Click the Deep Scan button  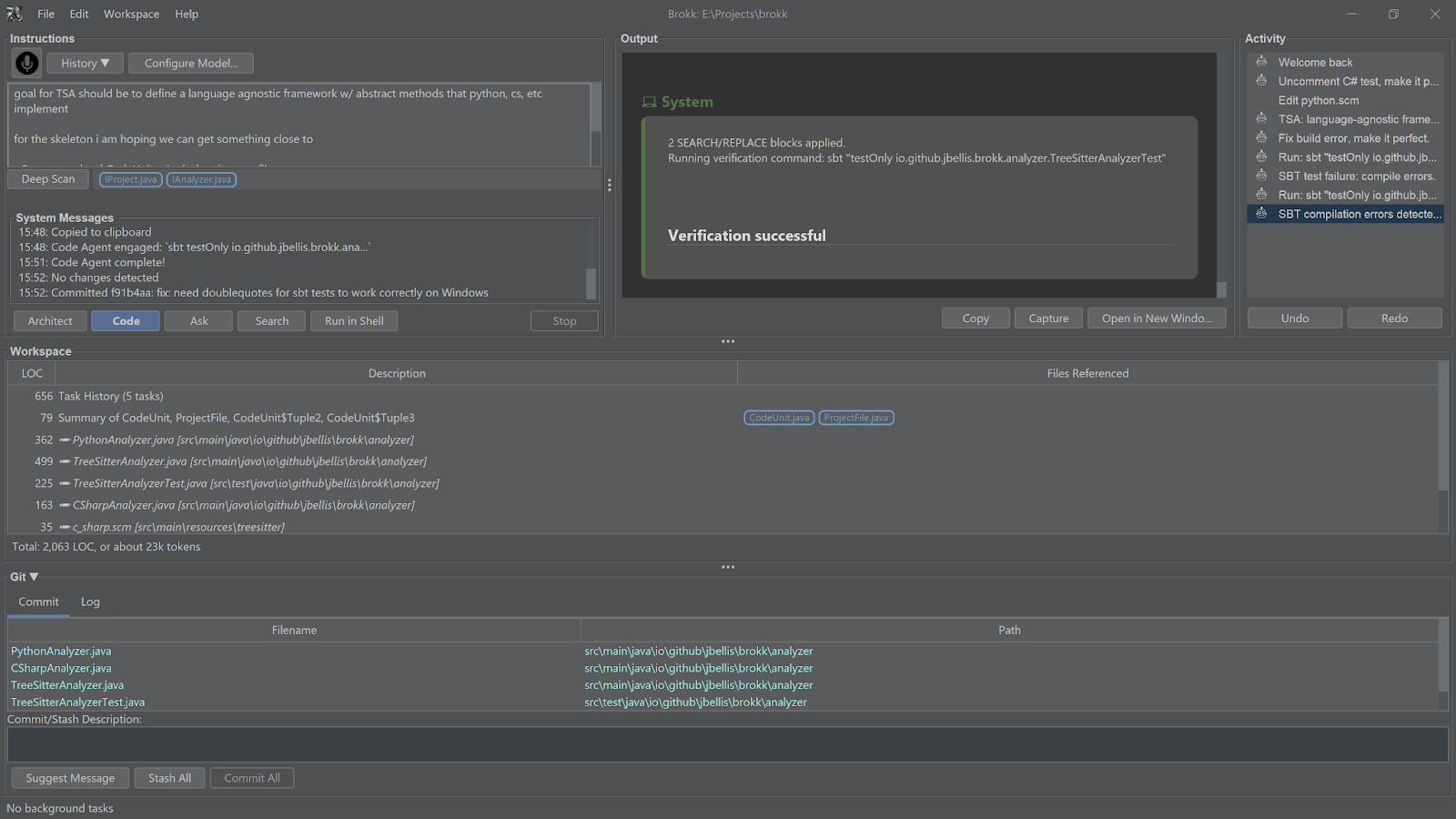48,179
